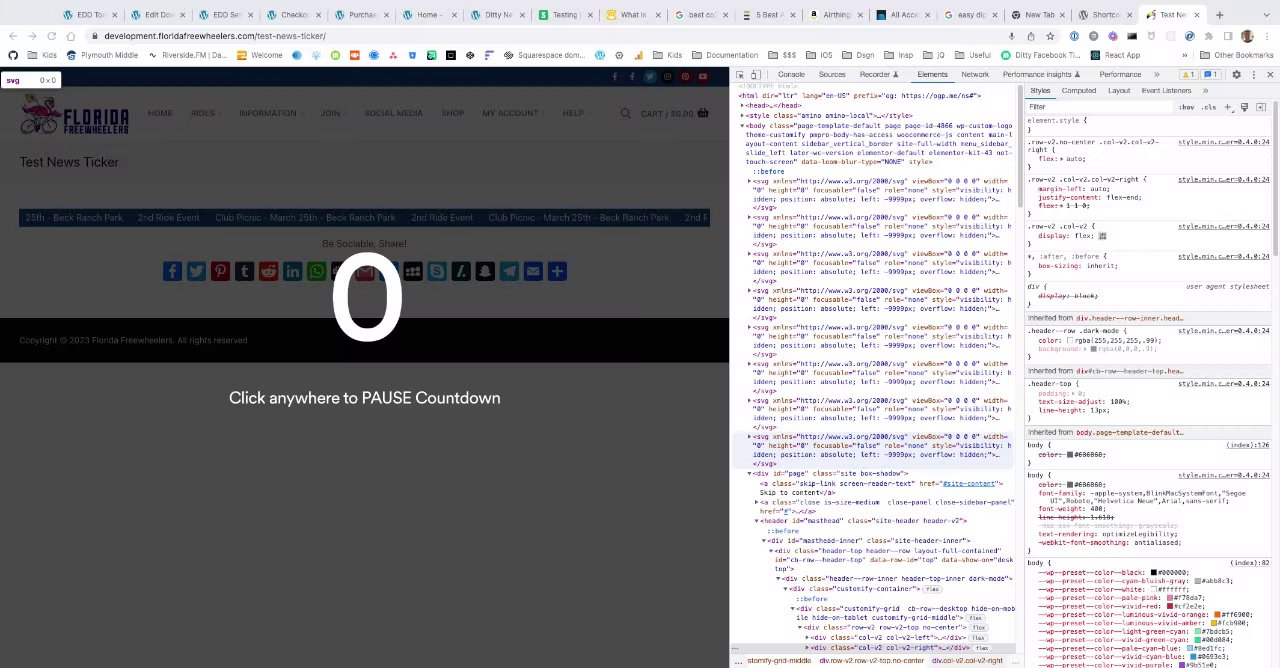Activate the DevTools inspect element picker
The image size is (1280, 668).
pyautogui.click(x=738, y=75)
